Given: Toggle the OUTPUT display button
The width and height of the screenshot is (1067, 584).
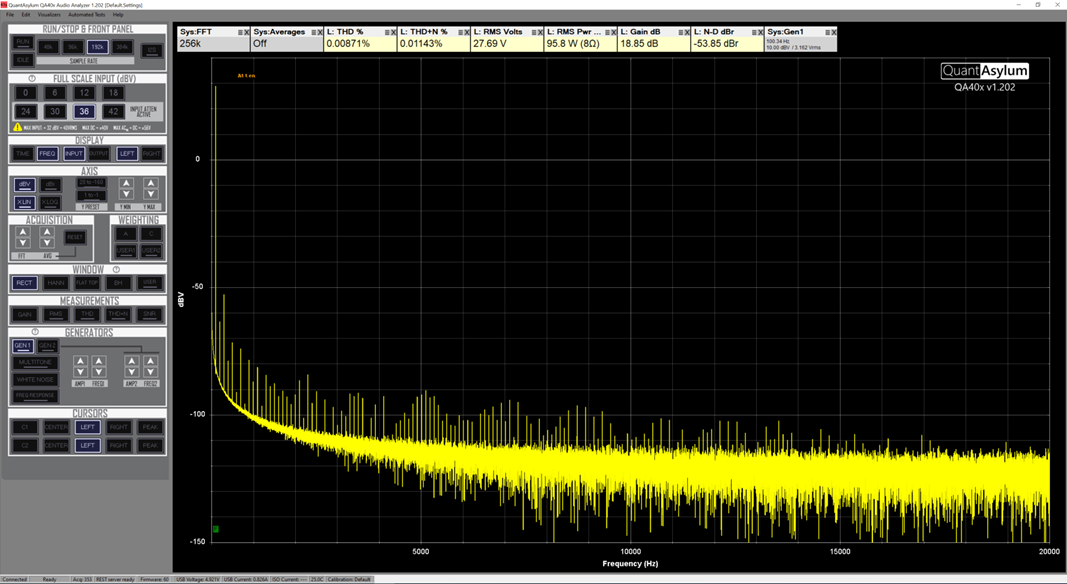Looking at the screenshot, I should tap(99, 154).
